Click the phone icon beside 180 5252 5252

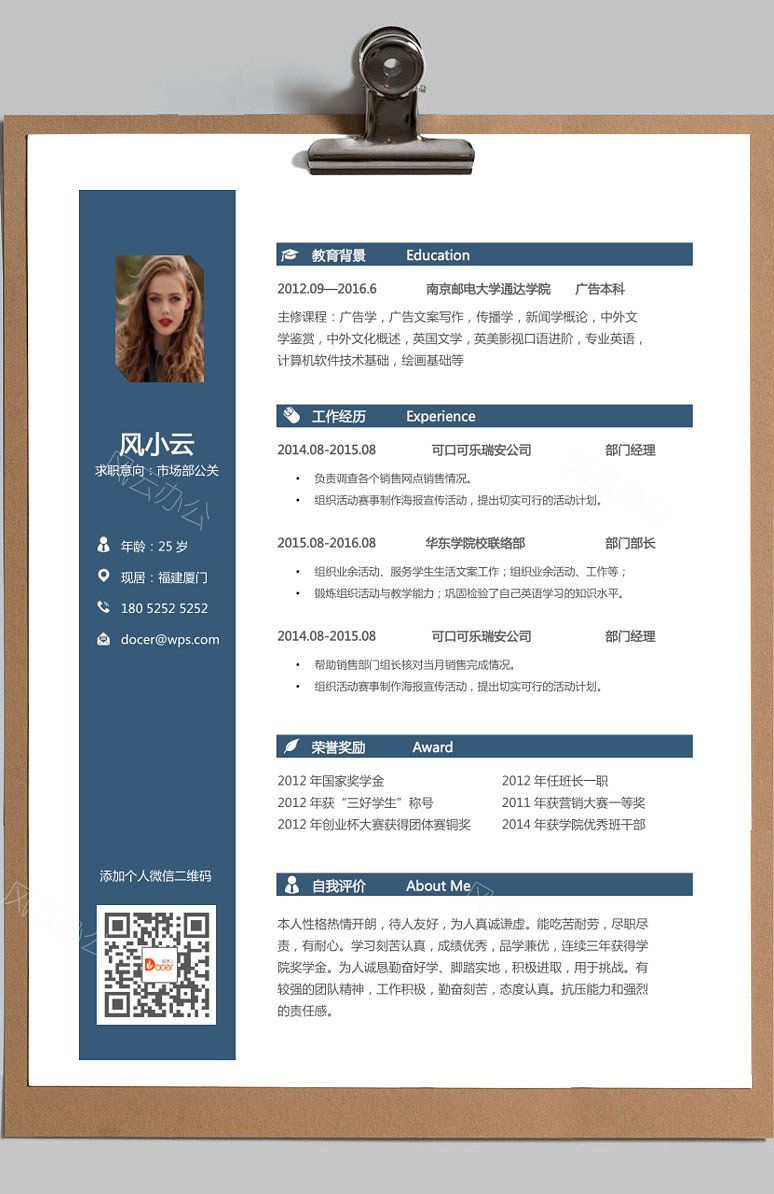click(x=104, y=607)
